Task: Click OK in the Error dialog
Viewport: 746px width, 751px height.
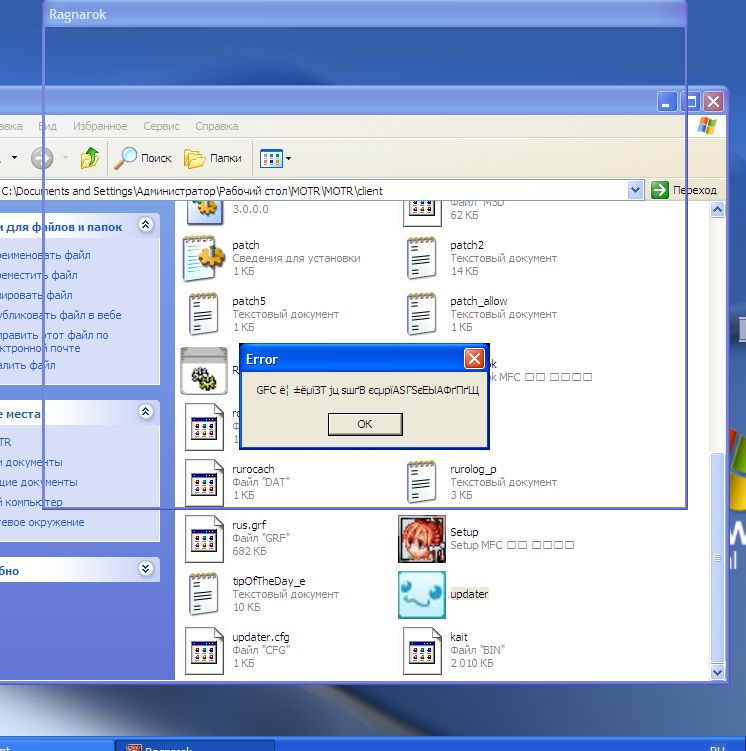Action: (x=365, y=424)
